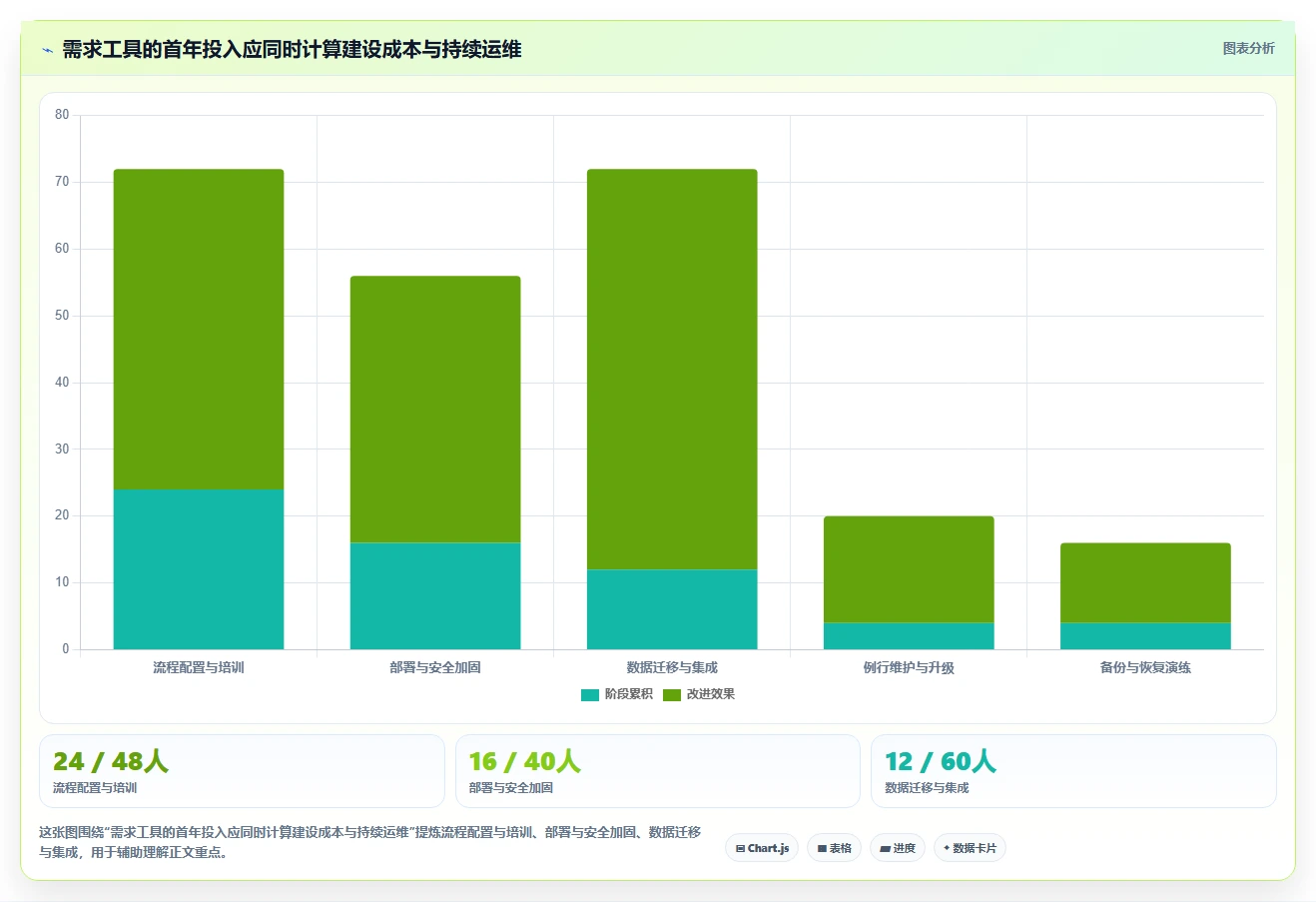Select the 进度 tag
Screen dimensions: 1316x902
898,848
